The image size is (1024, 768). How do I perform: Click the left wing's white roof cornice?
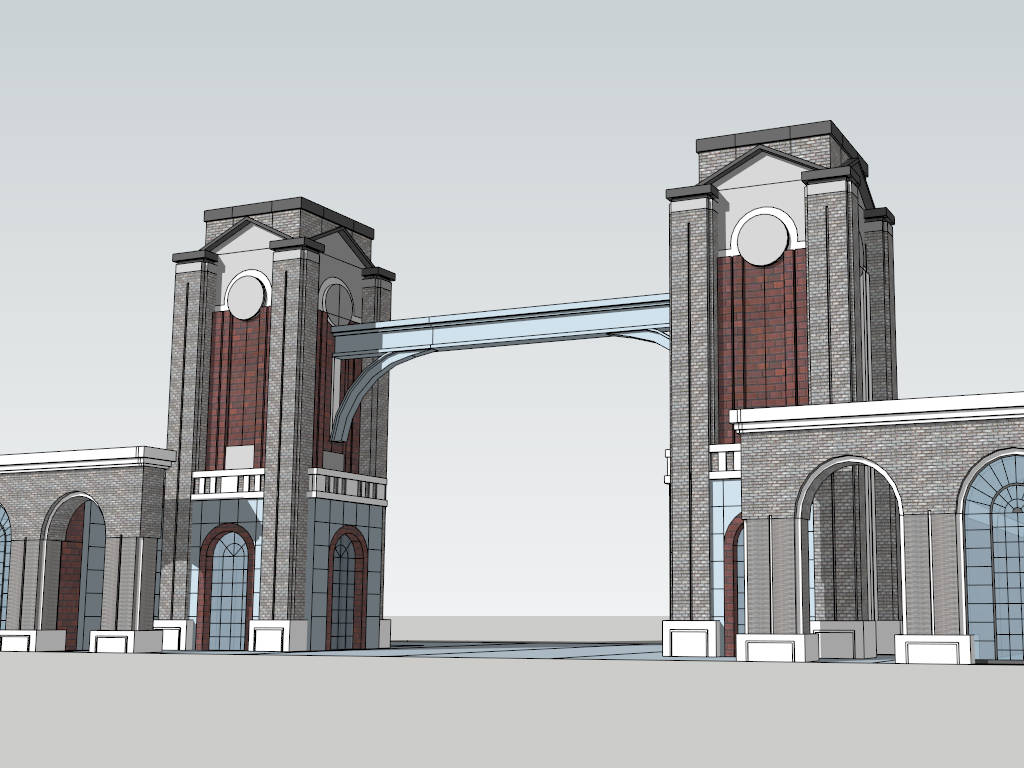tap(80, 459)
